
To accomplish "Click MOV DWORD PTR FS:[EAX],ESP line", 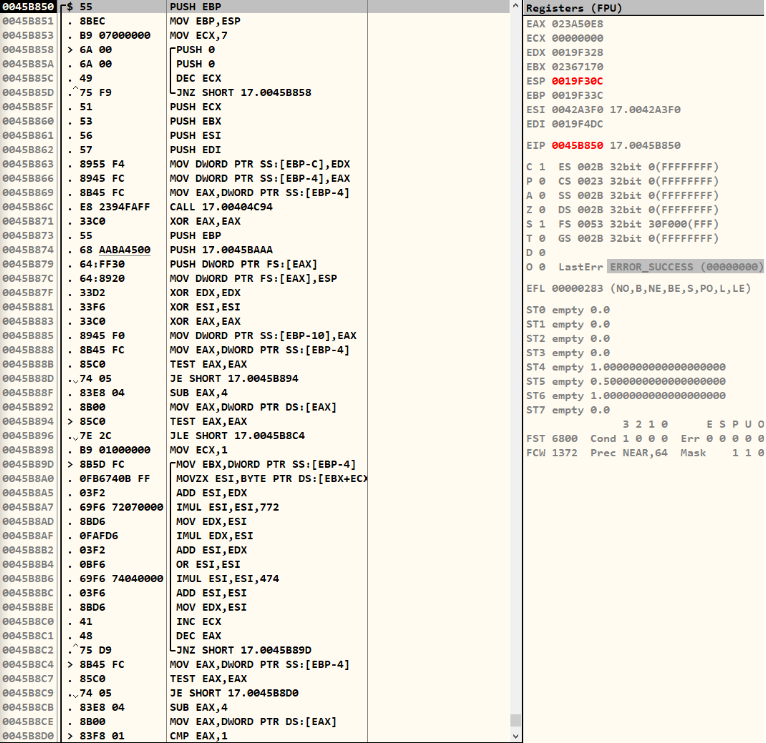I will point(254,278).
